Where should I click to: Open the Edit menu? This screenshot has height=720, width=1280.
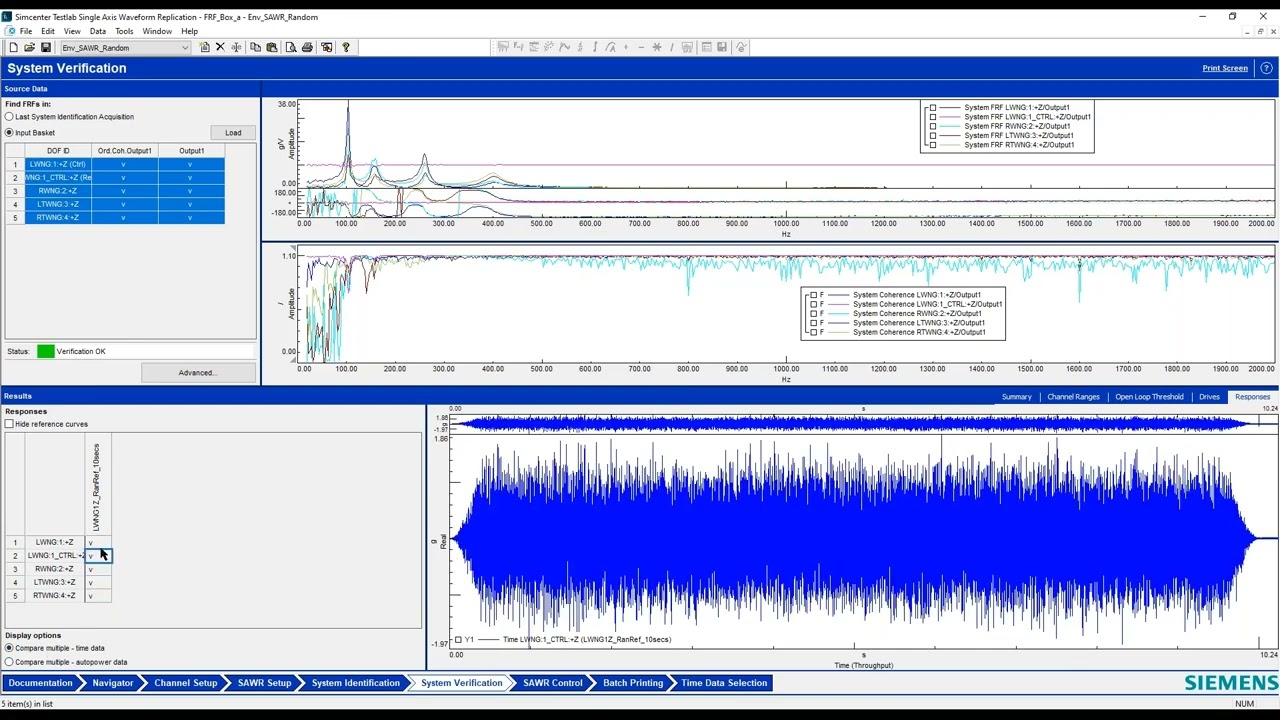[x=48, y=31]
